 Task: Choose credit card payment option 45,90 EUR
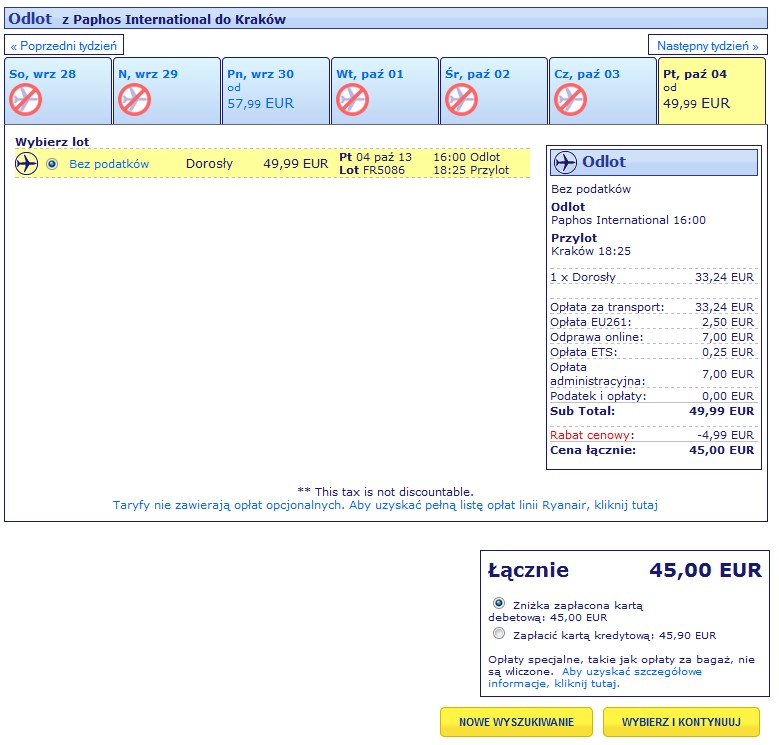499,633
